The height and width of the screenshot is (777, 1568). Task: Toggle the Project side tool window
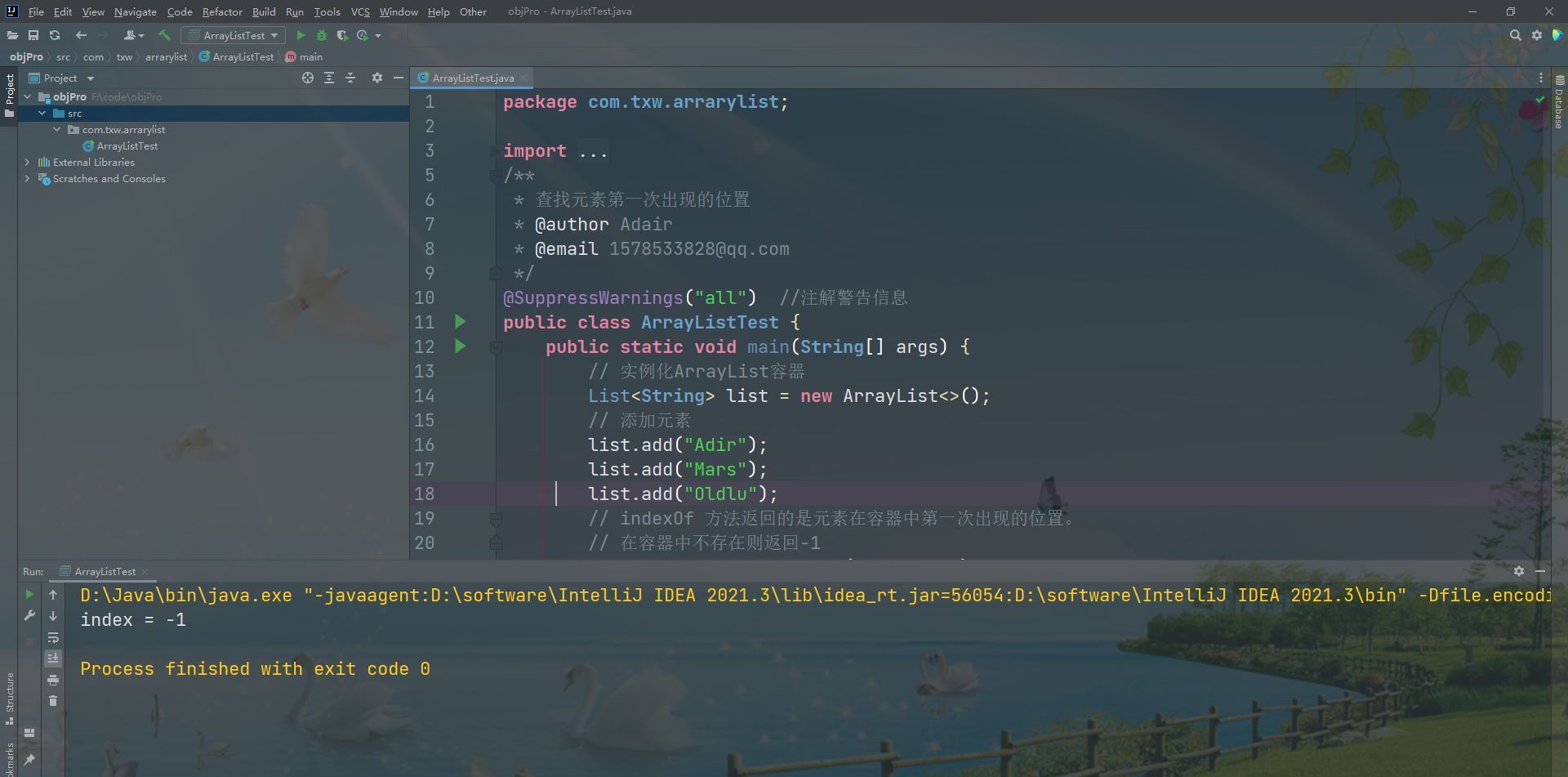pyautogui.click(x=9, y=95)
